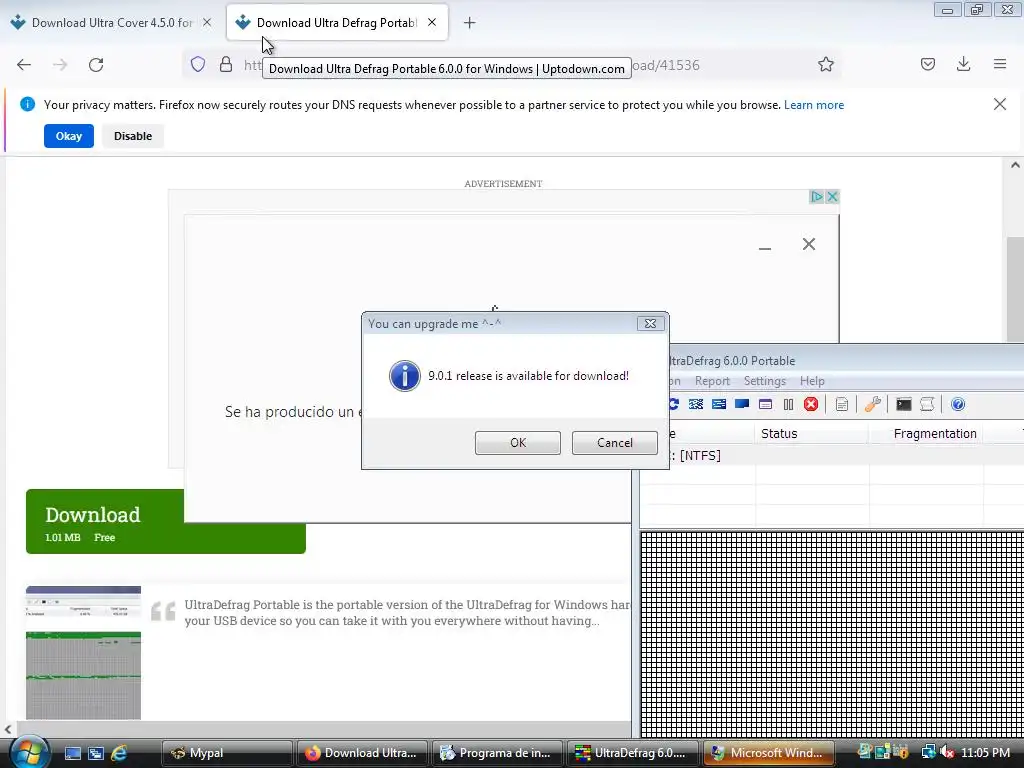Click the boot script icon in UltraDefrag
Screen dimensions: 1024x768
pyautogui.click(x=927, y=404)
